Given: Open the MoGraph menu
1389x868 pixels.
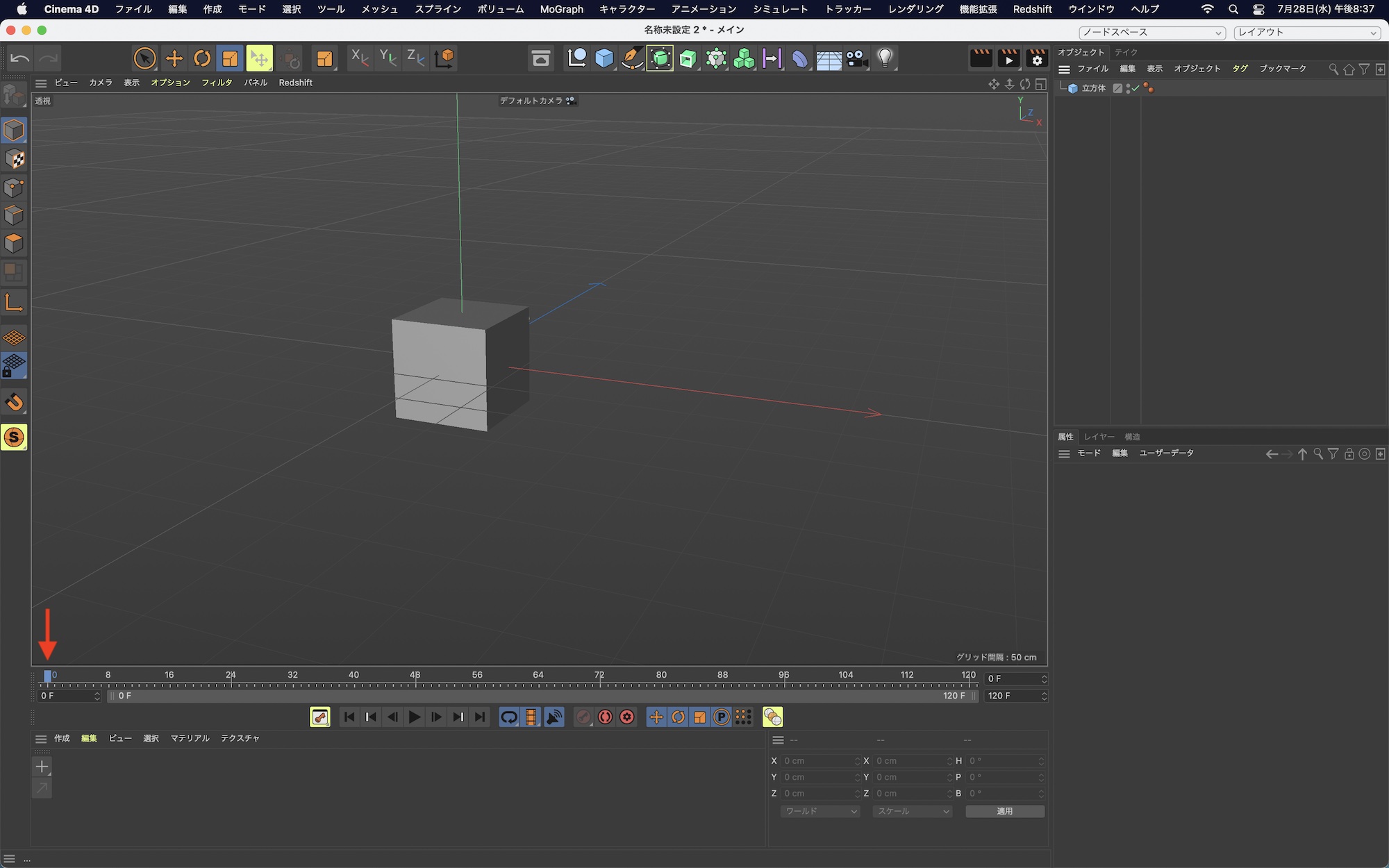Looking at the screenshot, I should coord(561,9).
